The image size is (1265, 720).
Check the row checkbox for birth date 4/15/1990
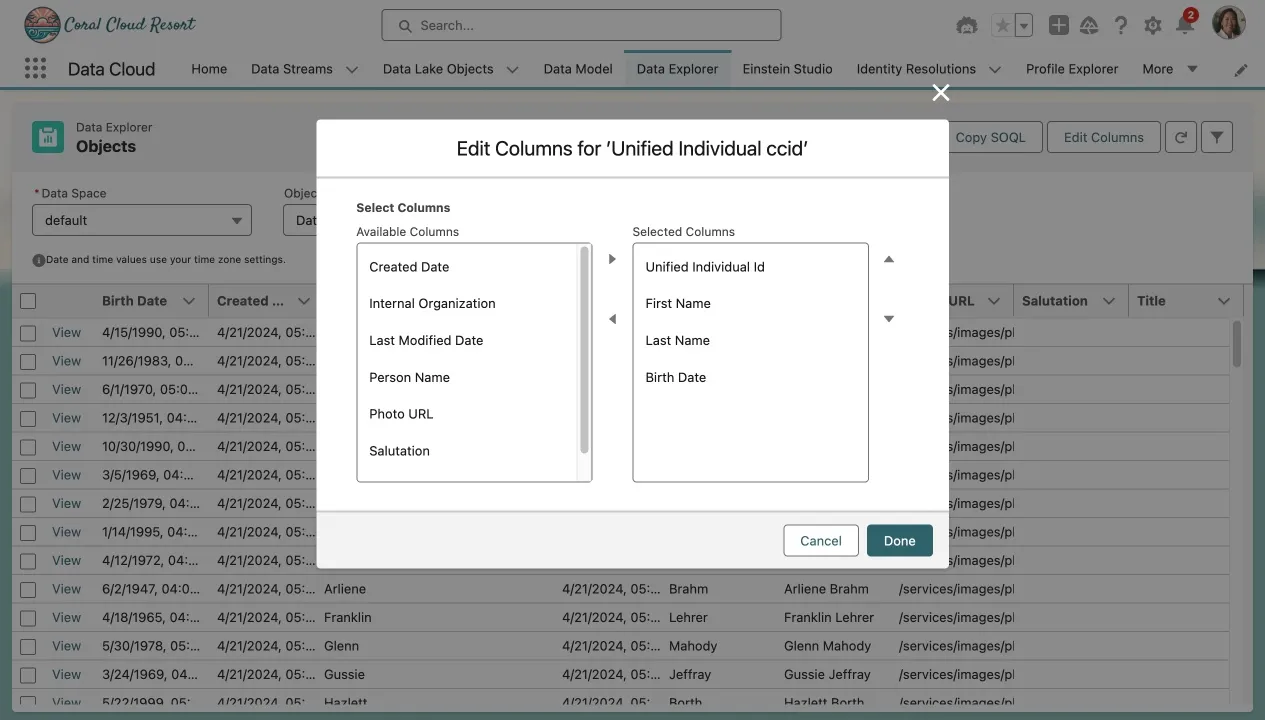click(x=28, y=333)
